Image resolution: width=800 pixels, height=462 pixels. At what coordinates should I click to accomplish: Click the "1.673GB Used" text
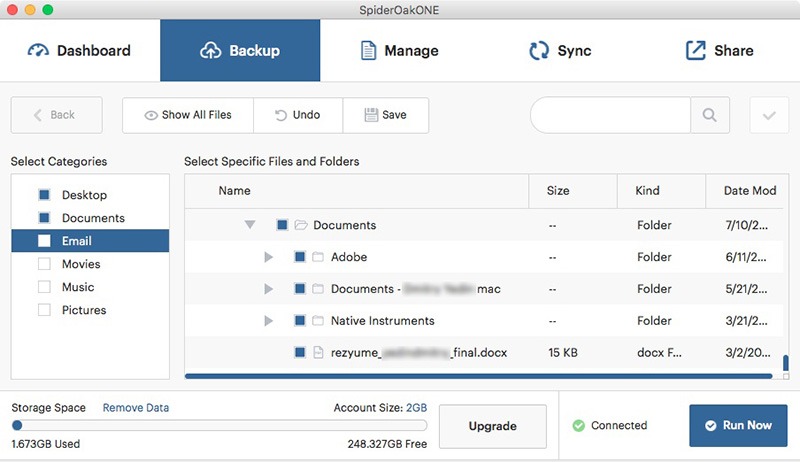click(x=46, y=444)
